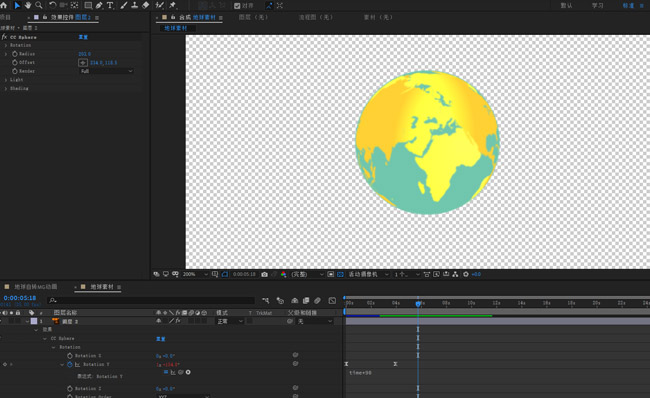650x398 pixels.
Task: Select the Roto Brush tool
Action: pos(159,5)
